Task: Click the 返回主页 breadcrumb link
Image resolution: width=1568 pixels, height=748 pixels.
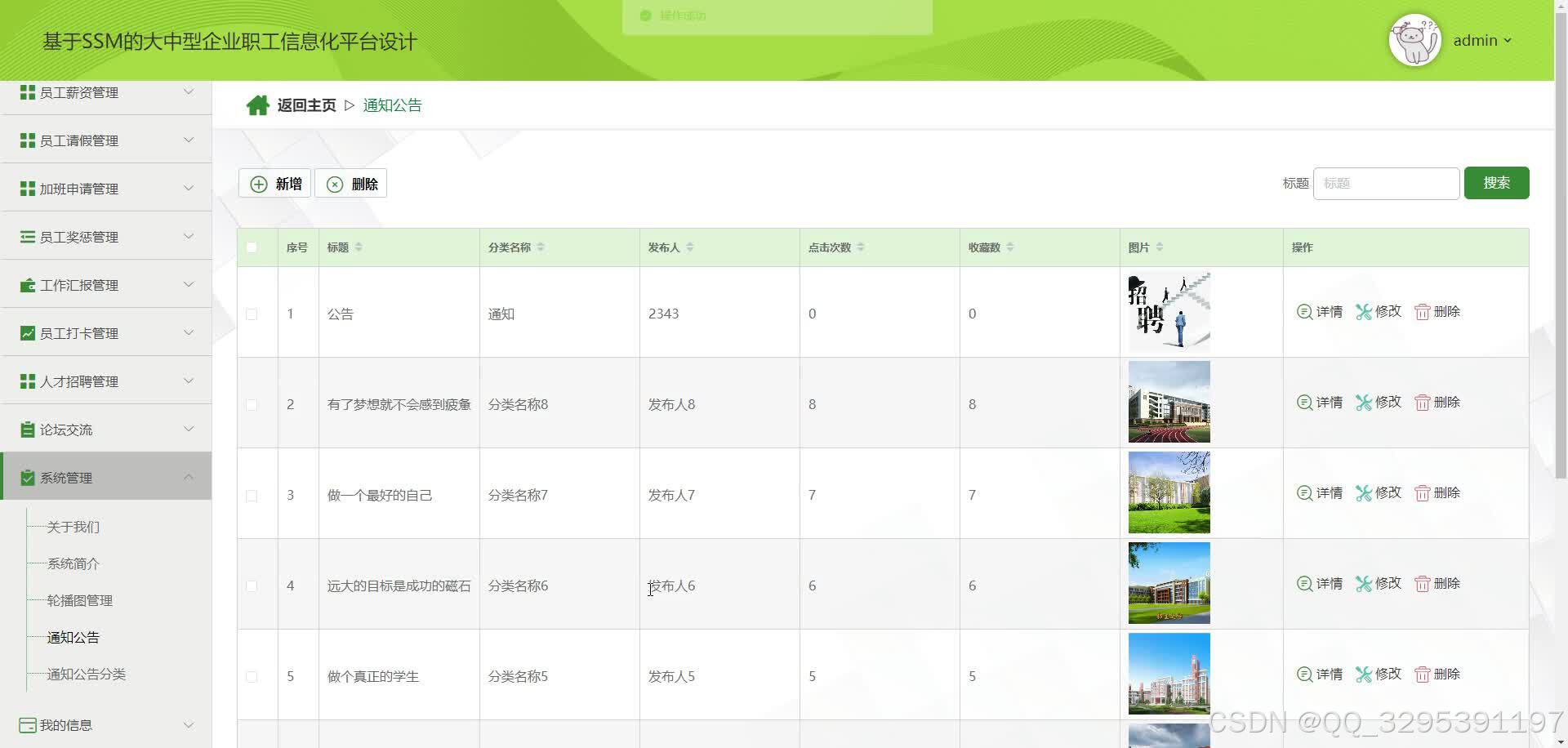Action: (x=306, y=105)
